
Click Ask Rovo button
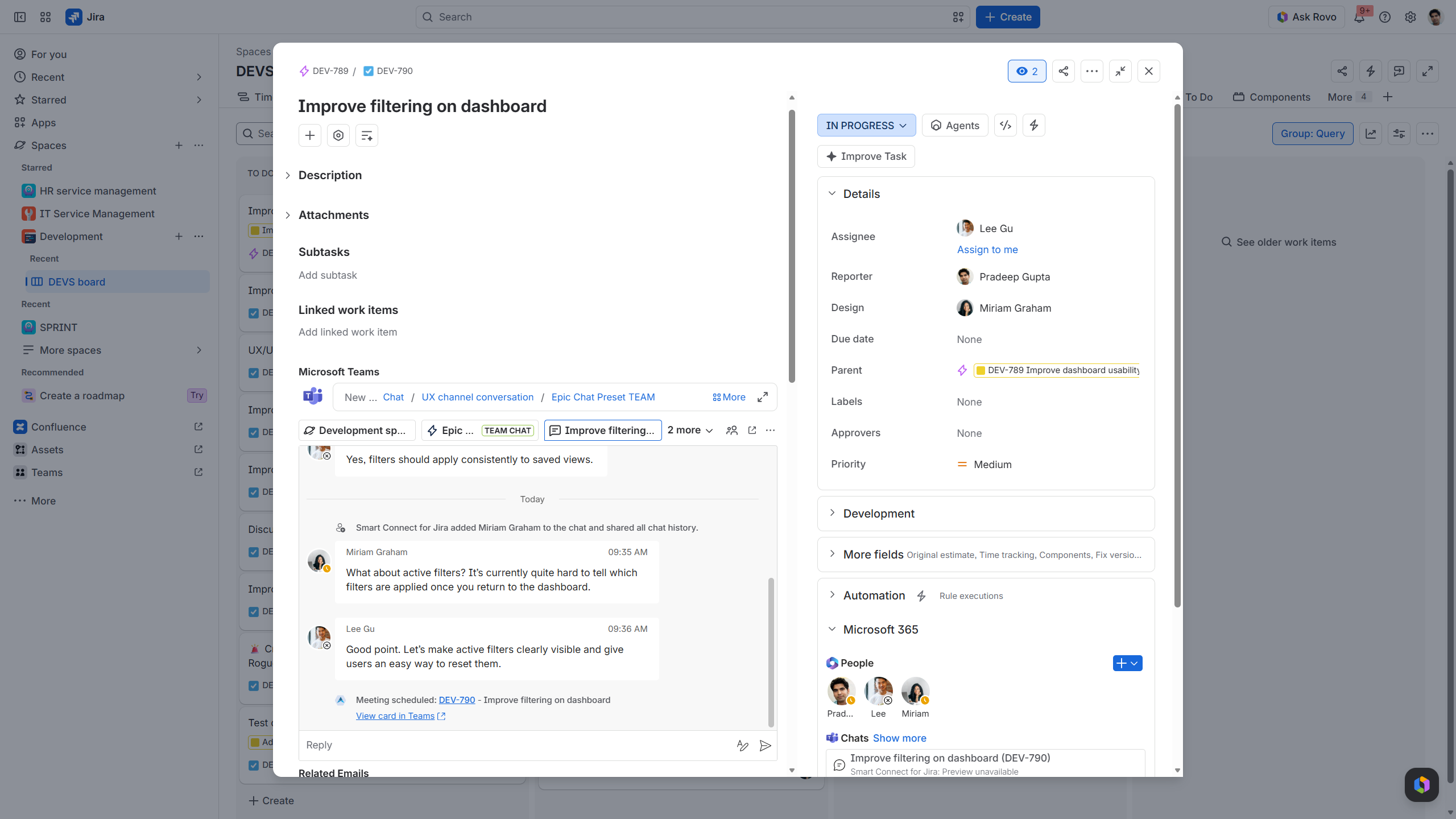coord(1306,17)
